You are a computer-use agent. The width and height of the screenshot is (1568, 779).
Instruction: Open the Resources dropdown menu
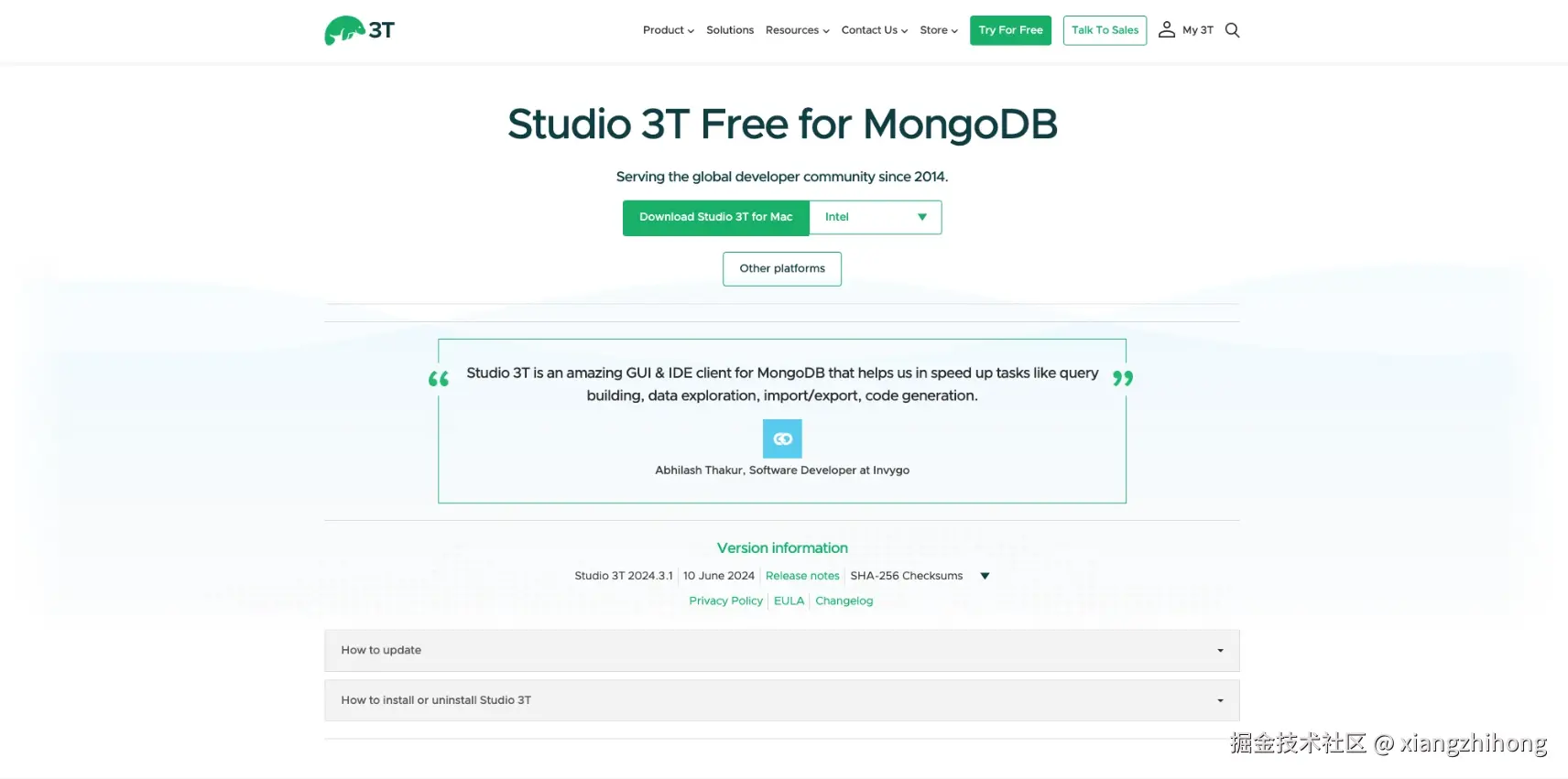click(x=797, y=30)
